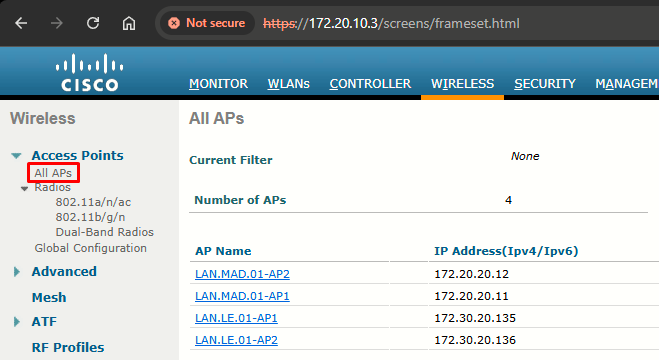Click the Number of APs label
The image size is (659, 360).
coord(240,200)
